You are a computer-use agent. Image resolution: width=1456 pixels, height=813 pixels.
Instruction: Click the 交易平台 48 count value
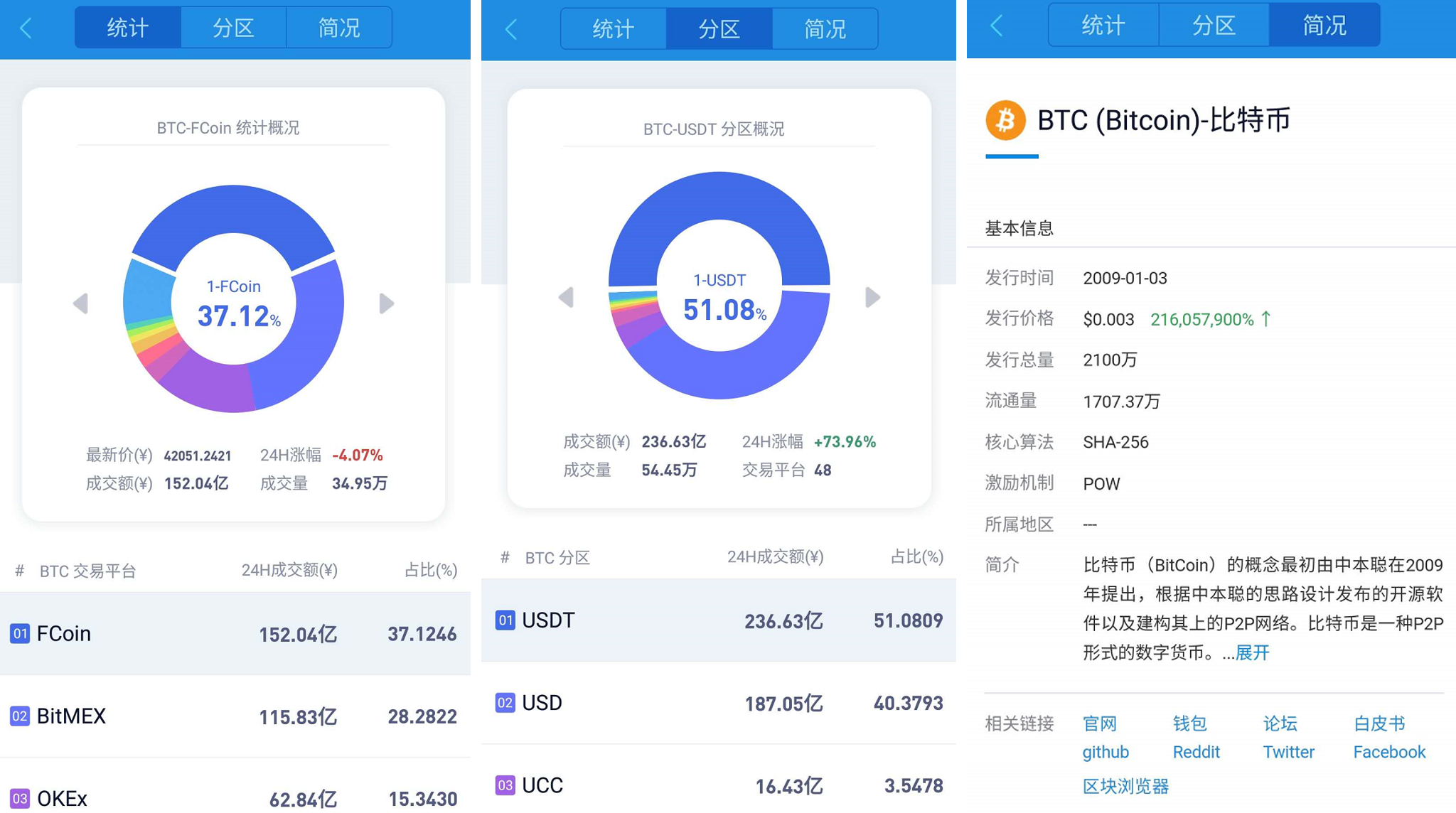[x=823, y=470]
